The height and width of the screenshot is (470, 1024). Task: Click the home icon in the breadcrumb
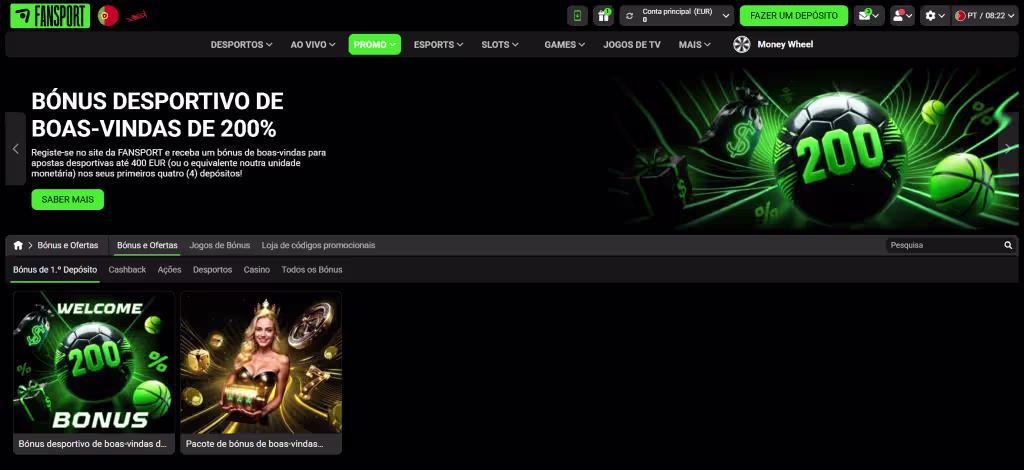tap(18, 245)
